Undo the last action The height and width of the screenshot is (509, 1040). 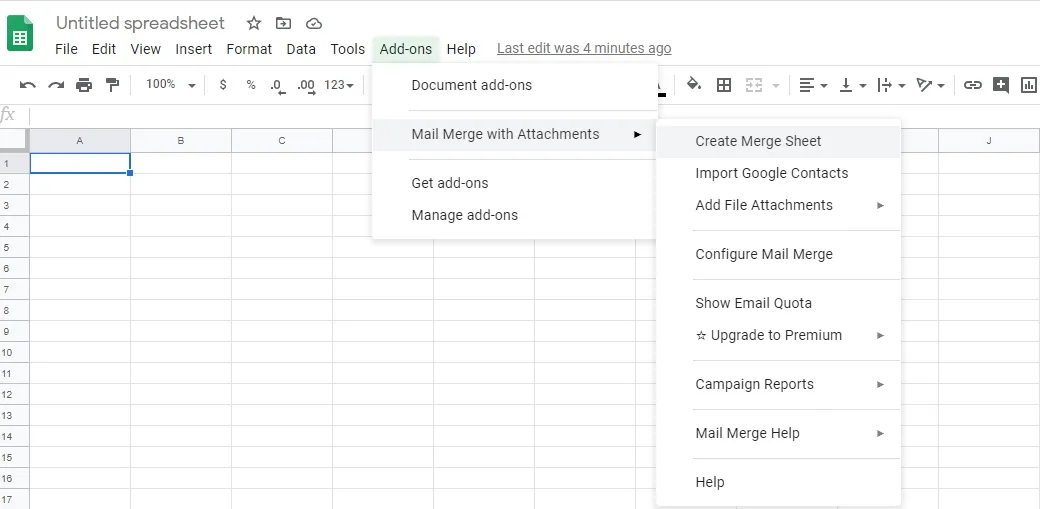click(x=27, y=85)
